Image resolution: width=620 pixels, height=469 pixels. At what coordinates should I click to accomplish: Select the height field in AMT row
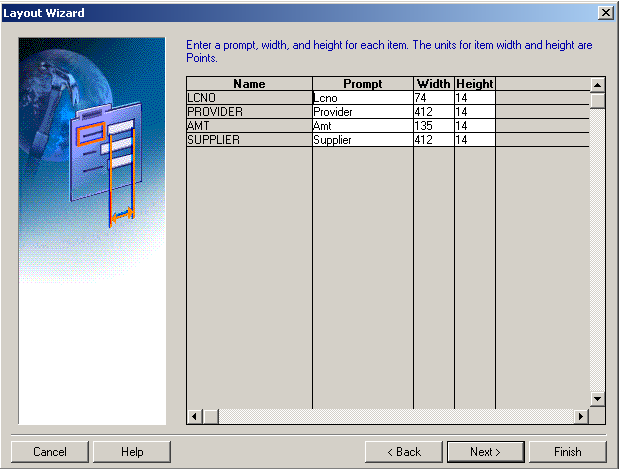click(x=475, y=126)
